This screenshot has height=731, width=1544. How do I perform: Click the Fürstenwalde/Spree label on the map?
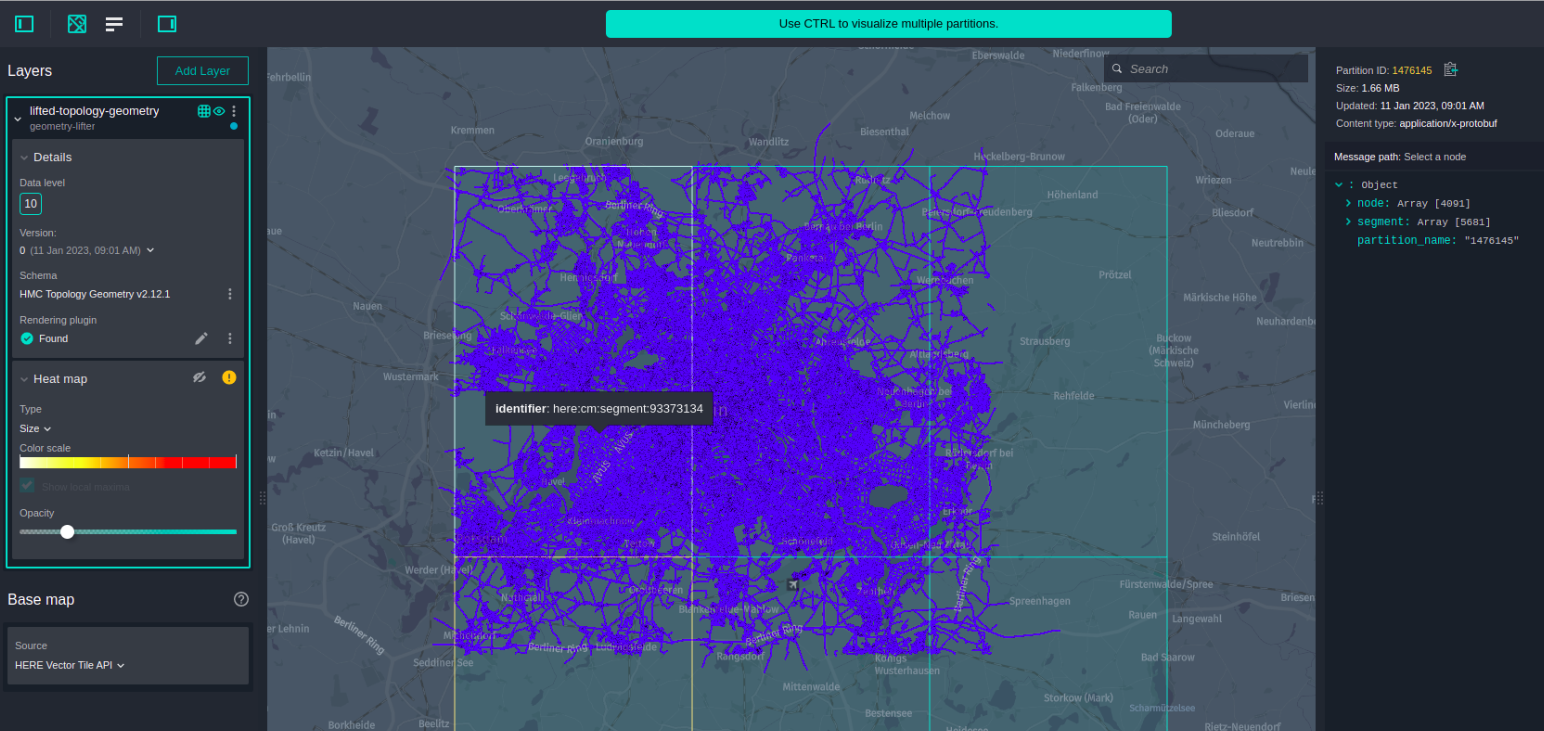(x=1166, y=583)
